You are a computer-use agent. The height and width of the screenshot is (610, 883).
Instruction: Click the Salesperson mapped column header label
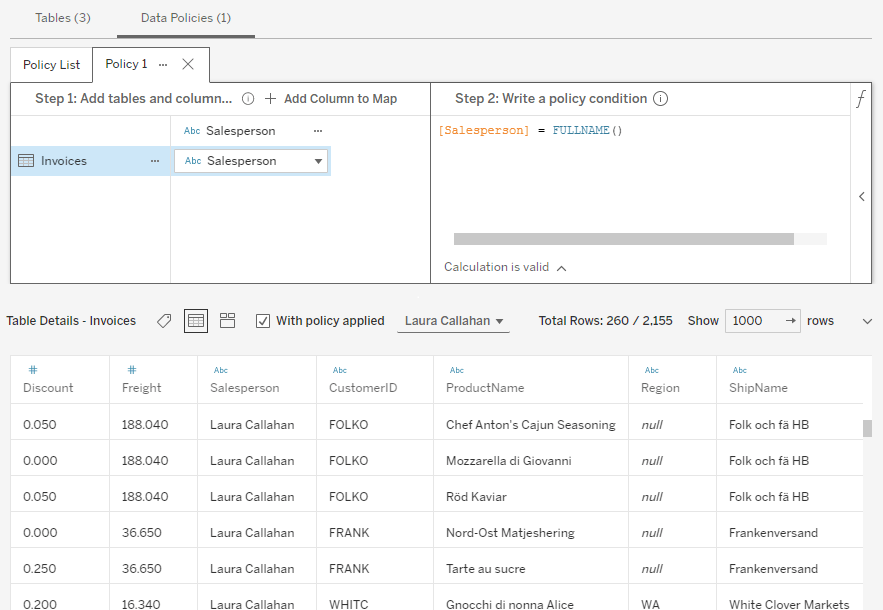240,131
